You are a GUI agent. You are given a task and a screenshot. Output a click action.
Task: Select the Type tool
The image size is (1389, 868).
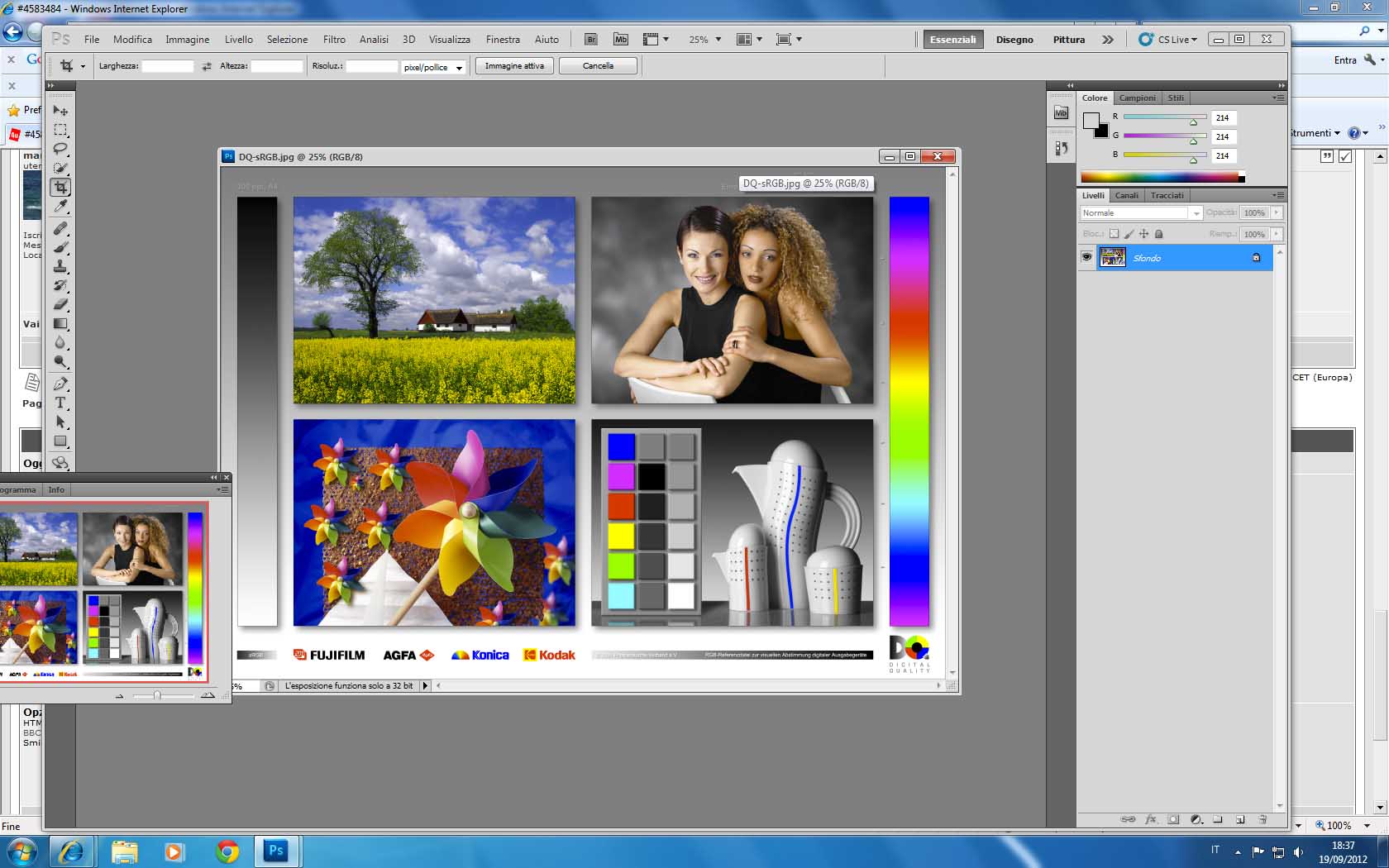[60, 403]
